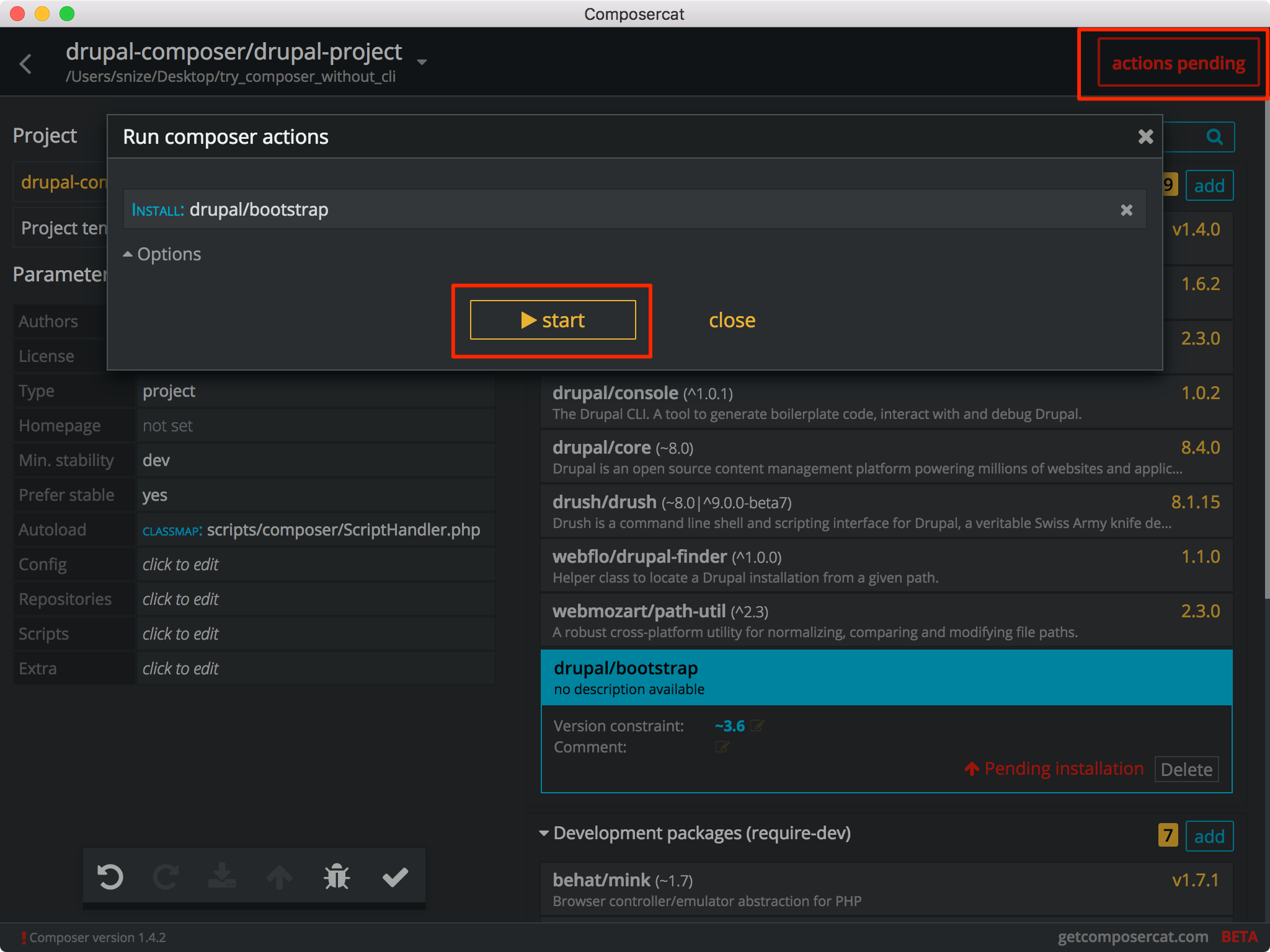The image size is (1270, 952).
Task: Edit the version constraint ~3.6 pencil icon
Action: (757, 725)
